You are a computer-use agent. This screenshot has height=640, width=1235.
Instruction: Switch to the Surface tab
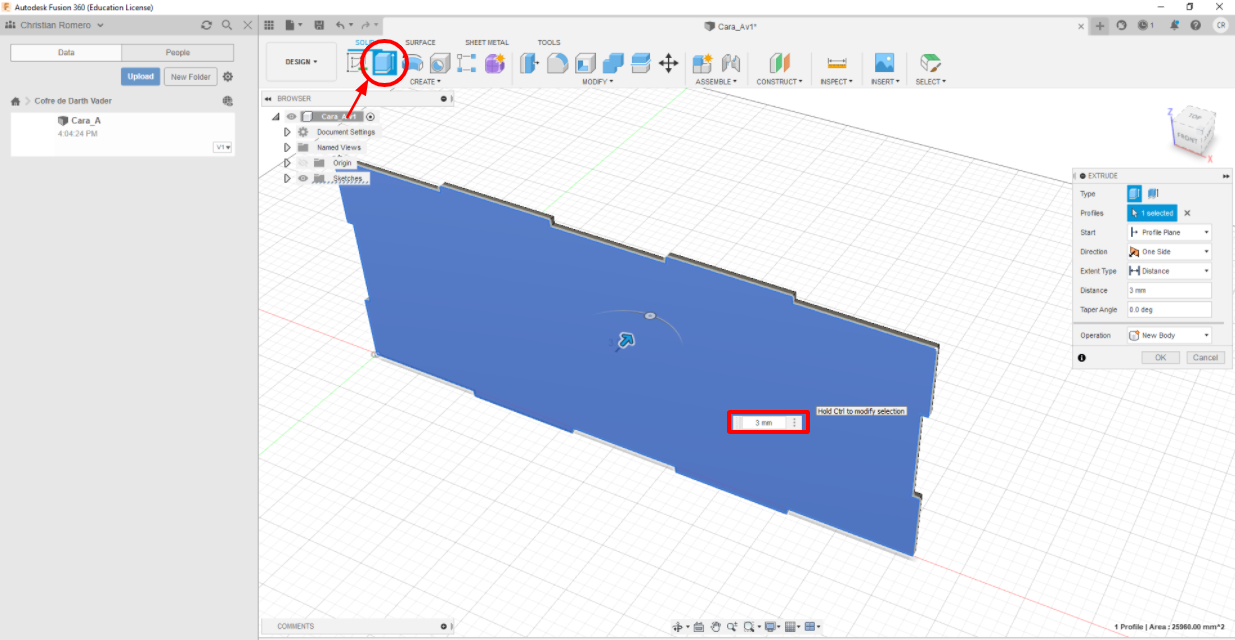click(420, 43)
